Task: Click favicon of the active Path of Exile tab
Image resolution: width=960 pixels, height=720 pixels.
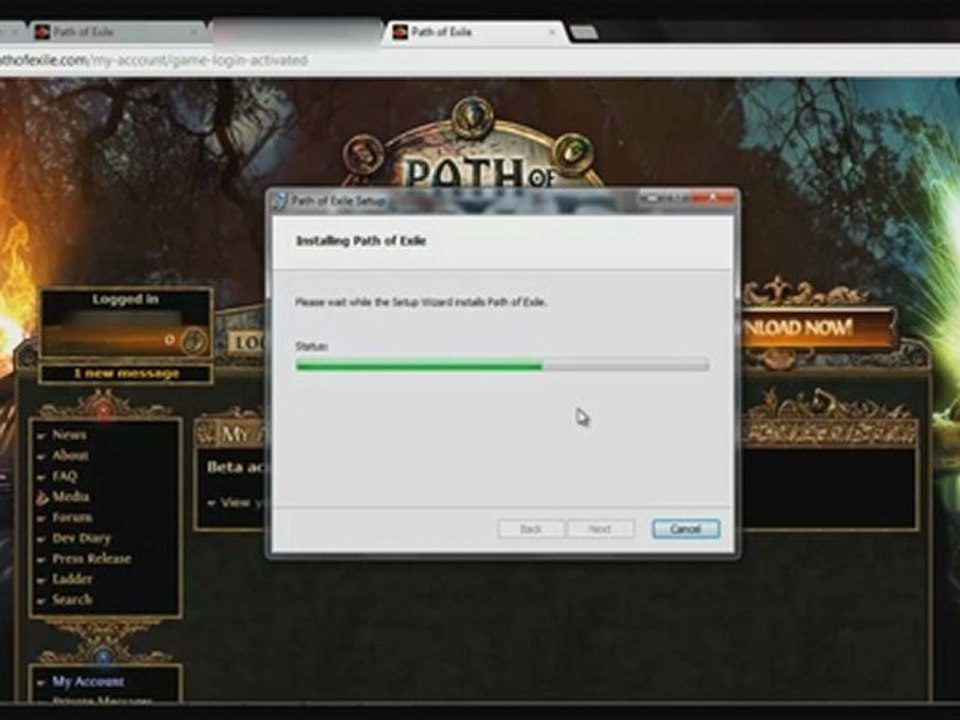Action: tap(400, 32)
